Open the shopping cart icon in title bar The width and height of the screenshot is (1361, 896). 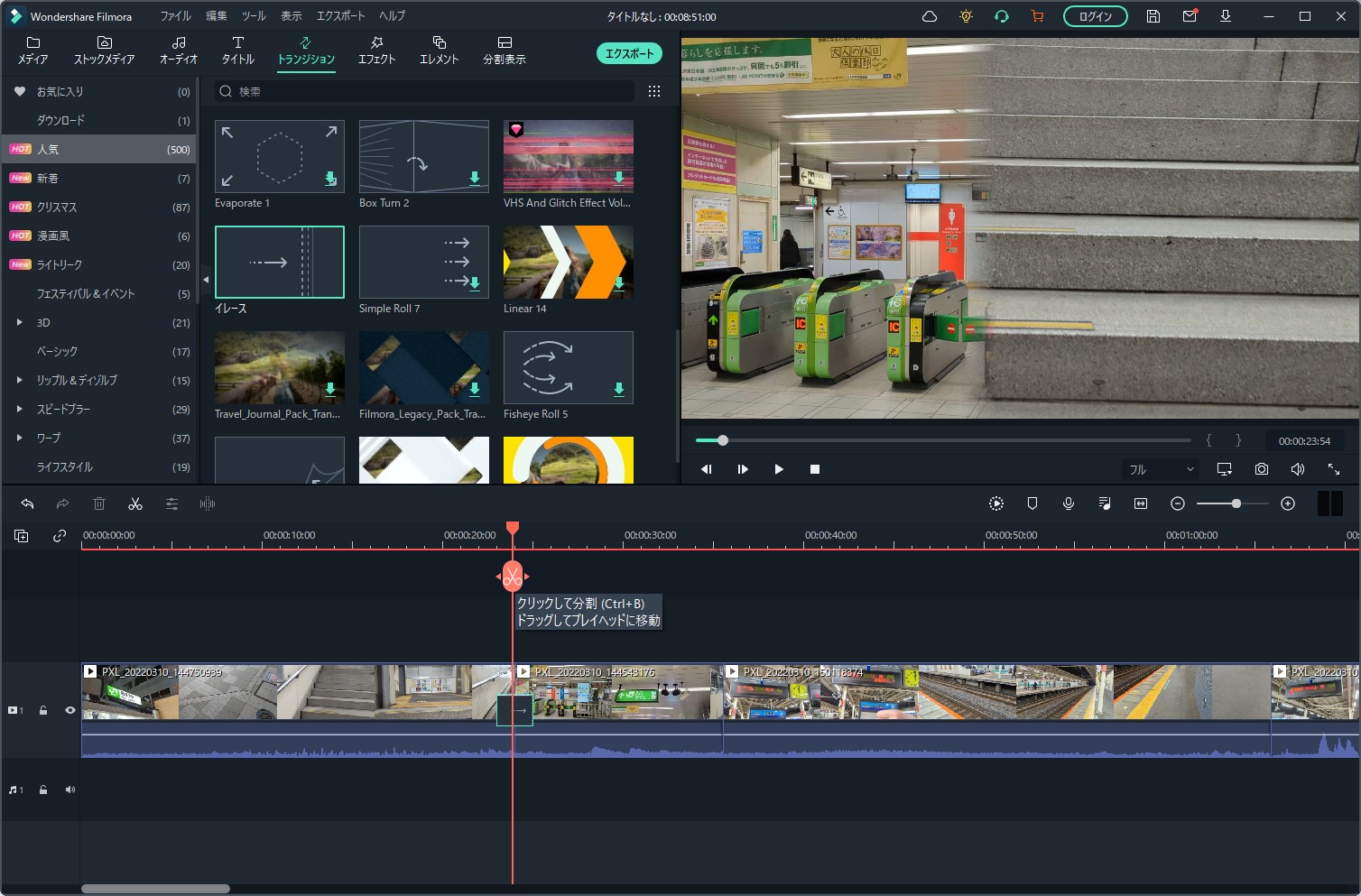[1037, 16]
